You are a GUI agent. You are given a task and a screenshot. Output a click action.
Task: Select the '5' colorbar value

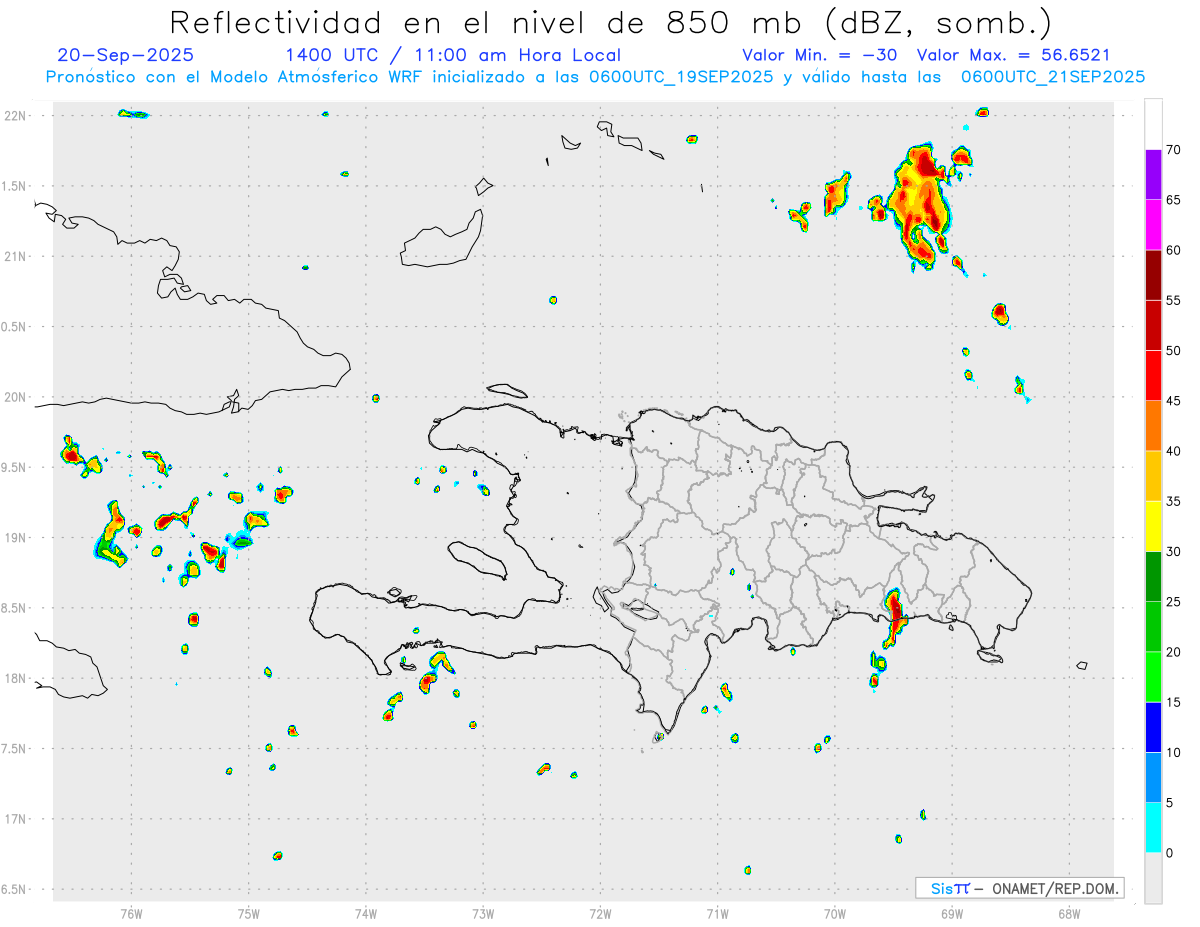coord(1170,803)
